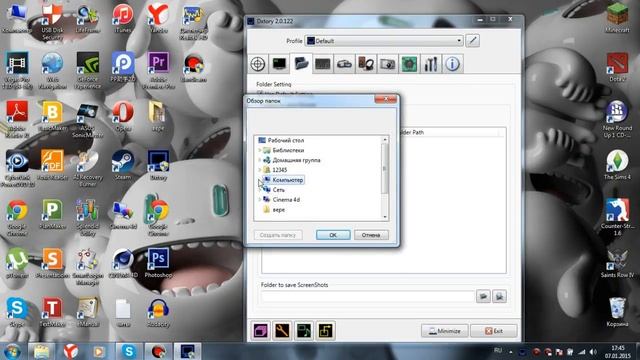This screenshot has width=640, height=360.
Task: Select Сеть in the folder tree
Action: click(x=278, y=190)
